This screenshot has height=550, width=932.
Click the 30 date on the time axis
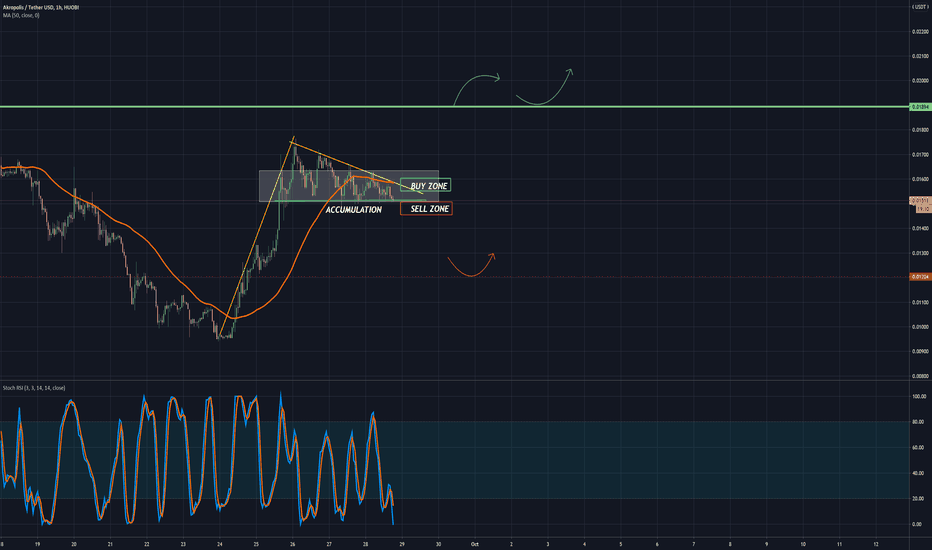coord(439,544)
